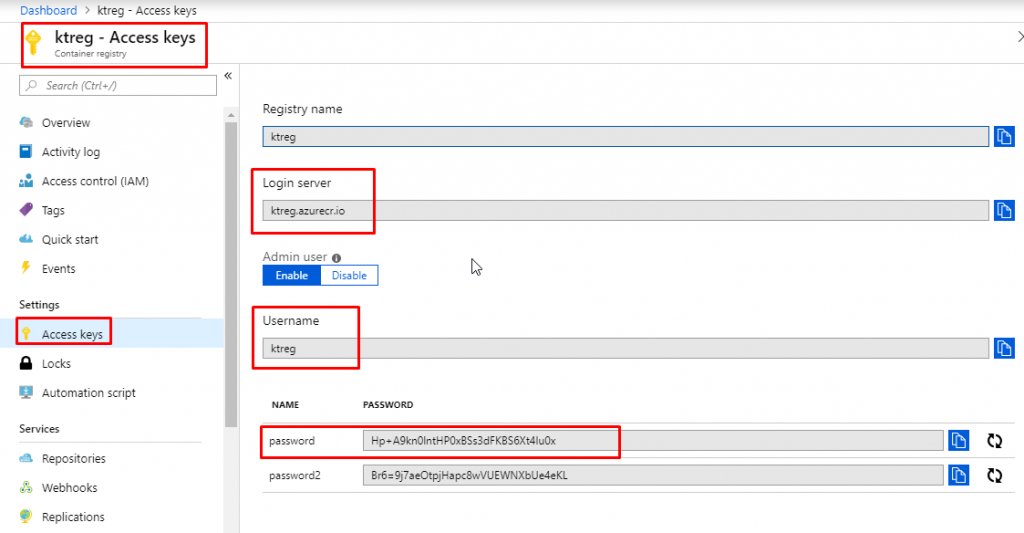Open Webhooks under Services
Image resolution: width=1024 pixels, height=533 pixels.
[69, 488]
